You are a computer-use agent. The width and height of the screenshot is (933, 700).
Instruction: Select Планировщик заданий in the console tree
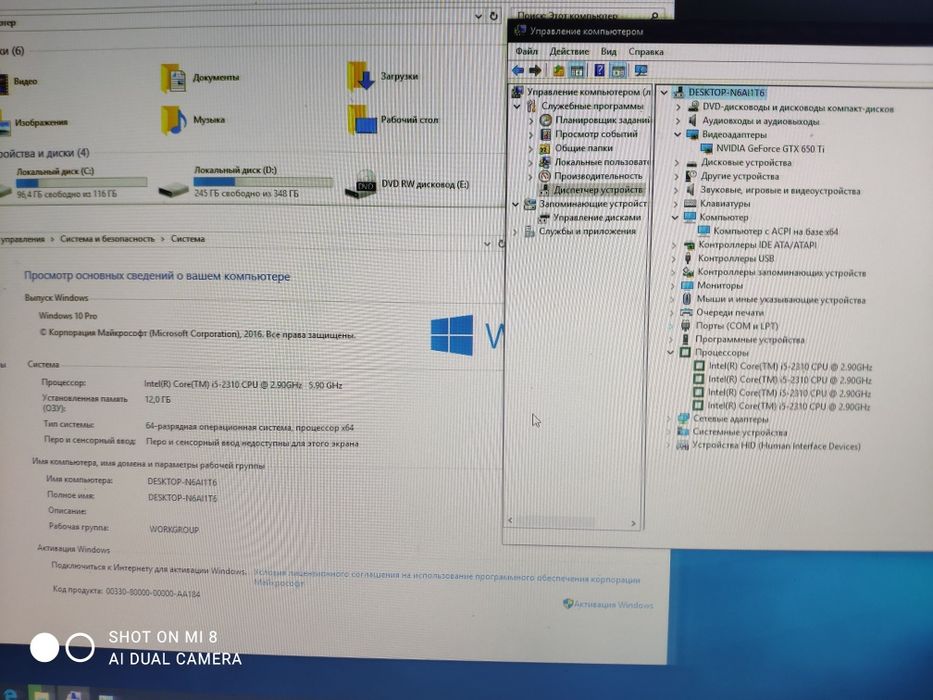[602, 120]
